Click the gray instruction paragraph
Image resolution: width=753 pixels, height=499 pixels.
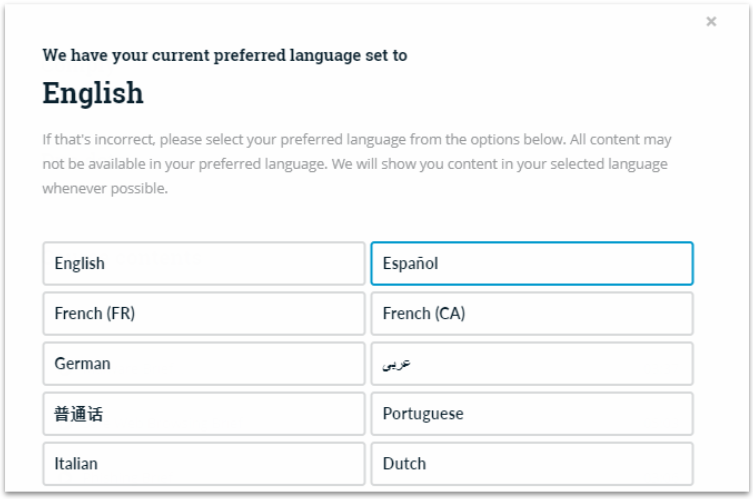tap(356, 163)
